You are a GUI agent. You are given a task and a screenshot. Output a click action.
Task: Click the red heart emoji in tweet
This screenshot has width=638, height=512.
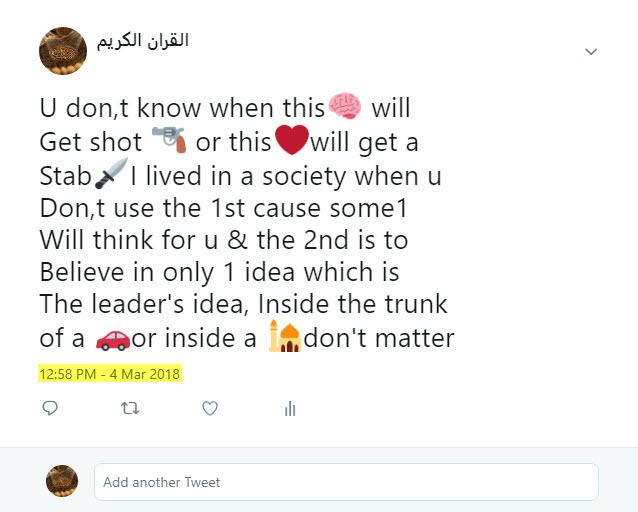292,140
